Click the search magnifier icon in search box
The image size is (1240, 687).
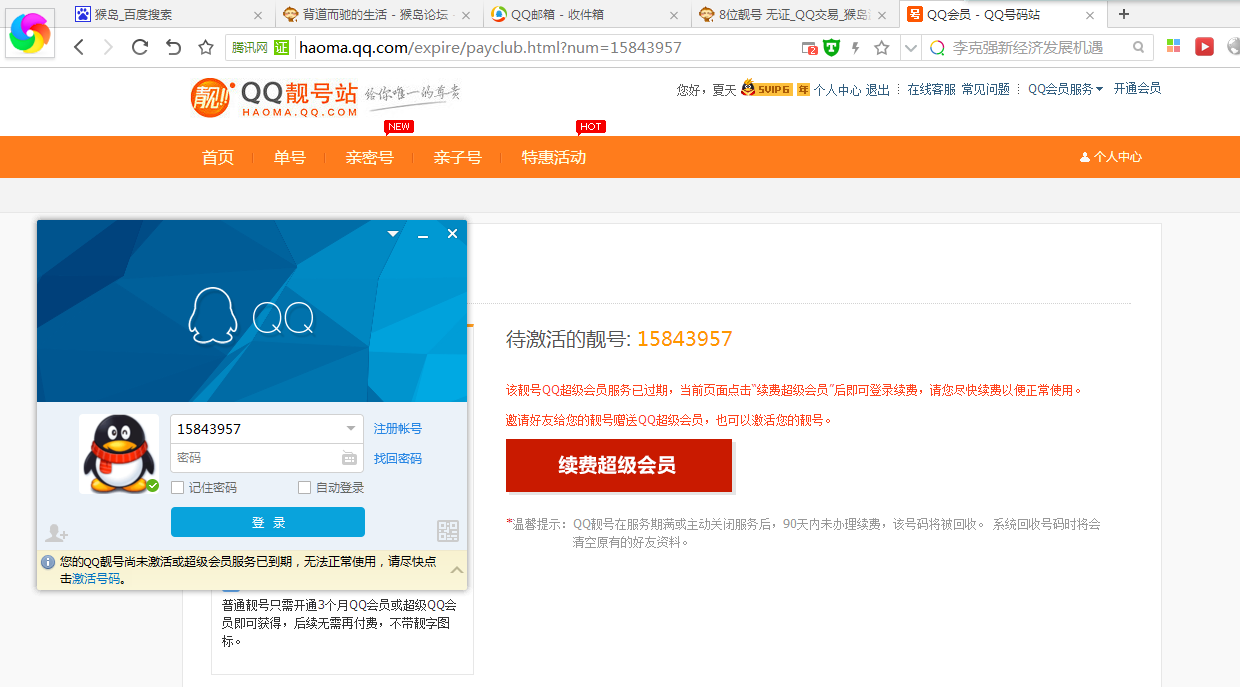pyautogui.click(x=1138, y=47)
